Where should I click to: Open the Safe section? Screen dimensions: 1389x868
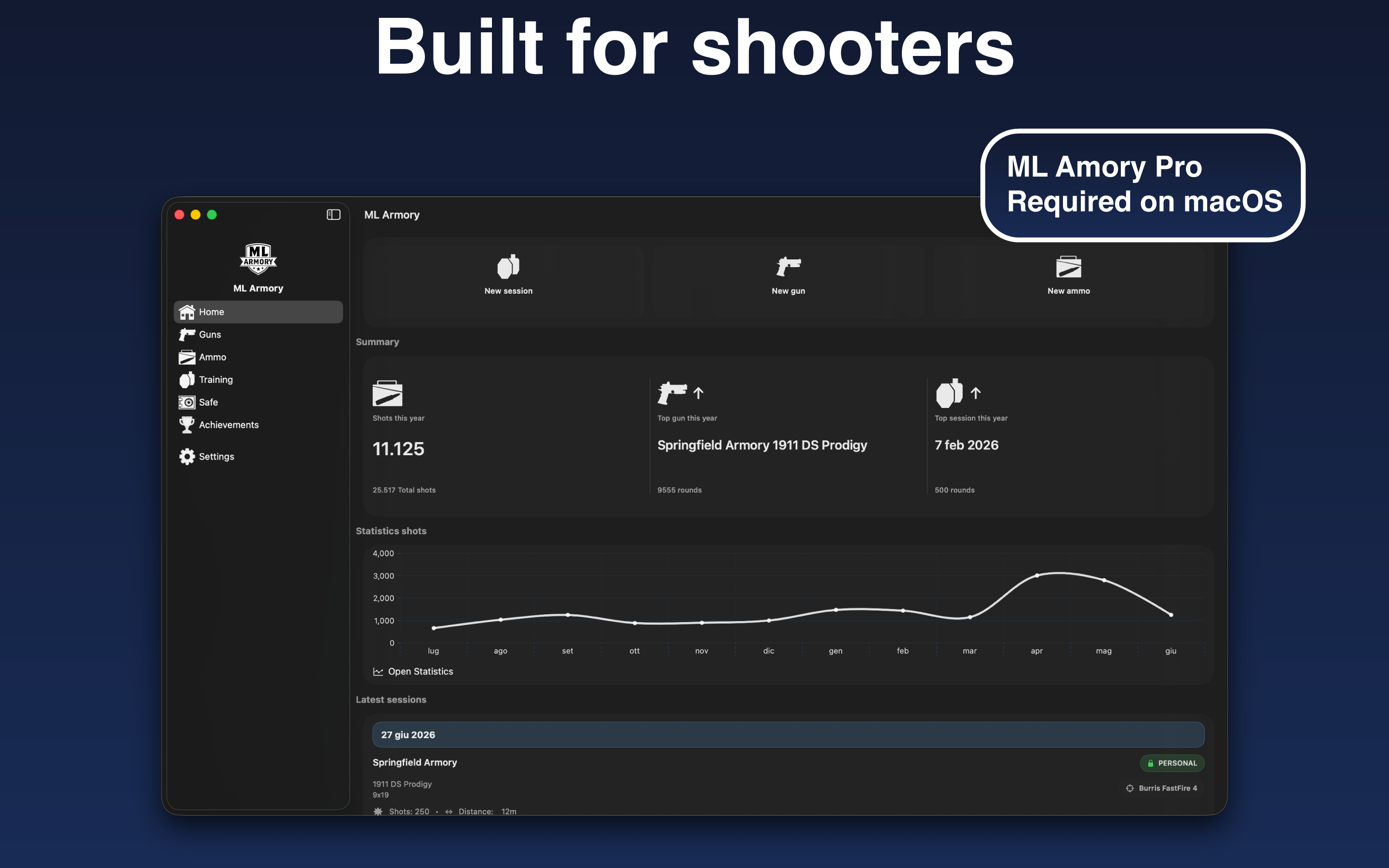coord(259,402)
